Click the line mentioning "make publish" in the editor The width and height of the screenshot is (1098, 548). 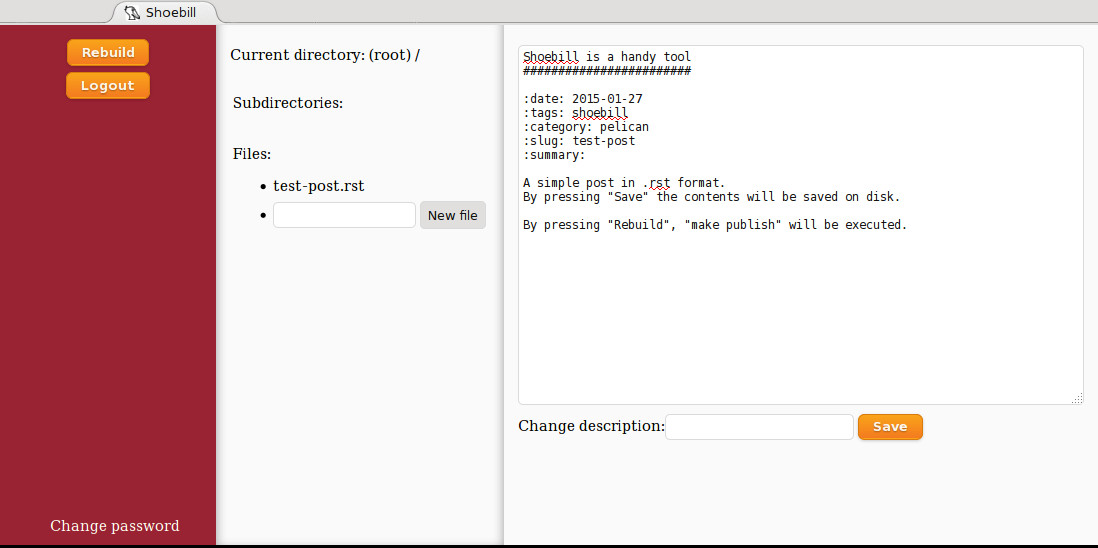[x=715, y=225]
